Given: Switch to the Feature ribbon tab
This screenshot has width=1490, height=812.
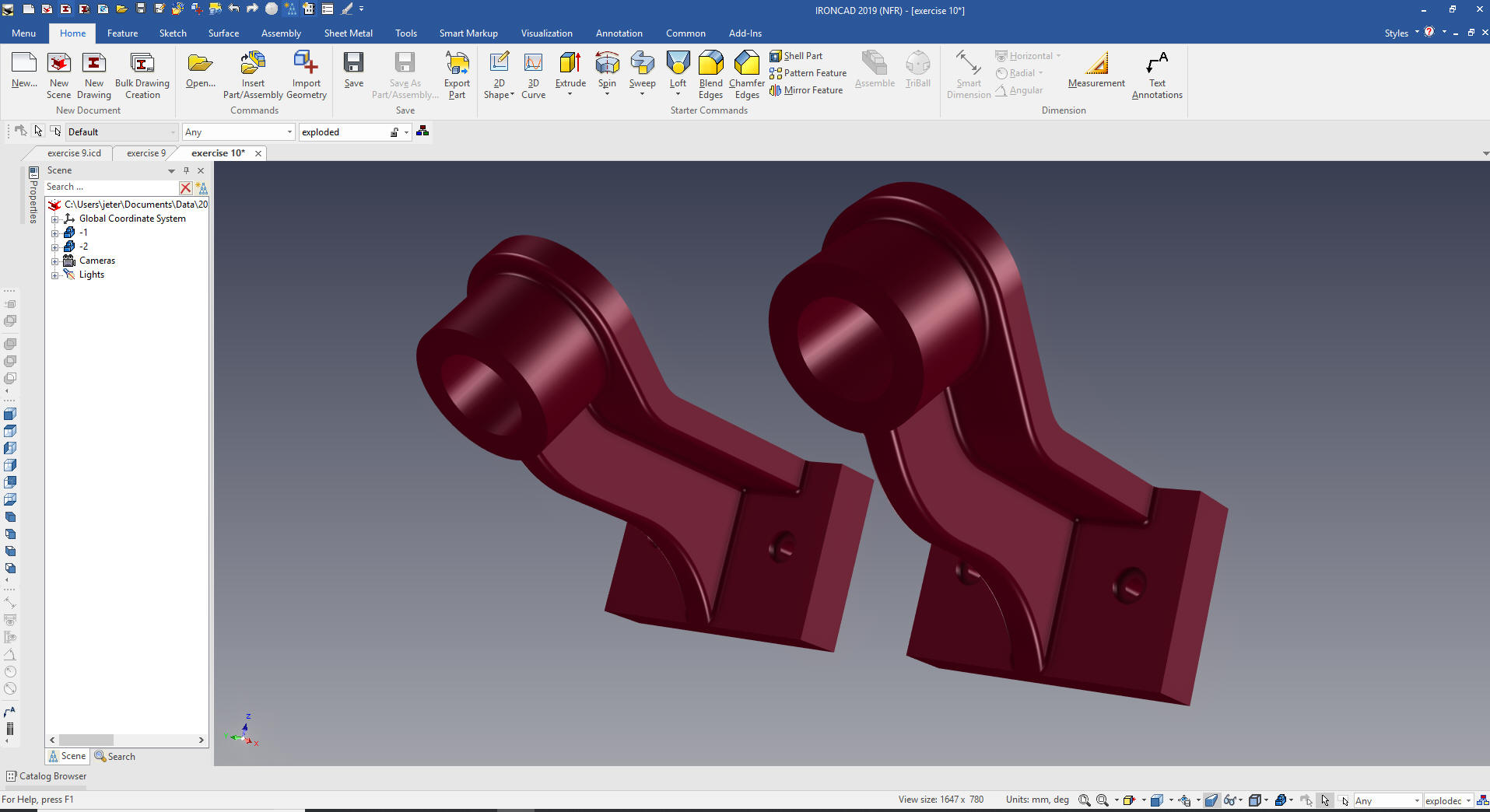Looking at the screenshot, I should point(122,33).
